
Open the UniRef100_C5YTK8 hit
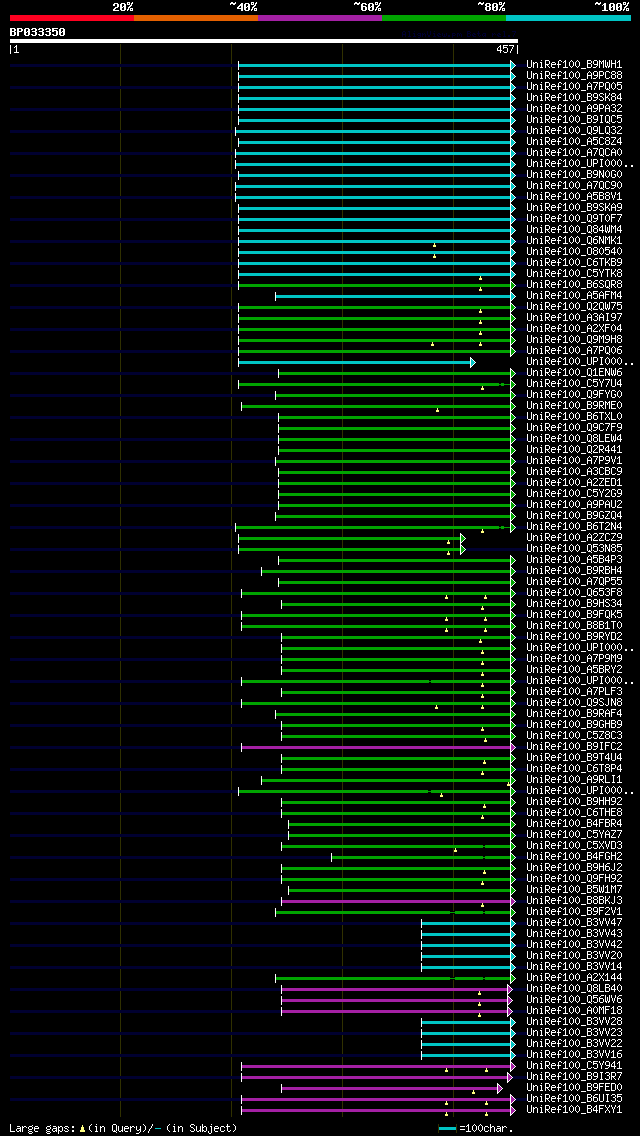coord(574,274)
